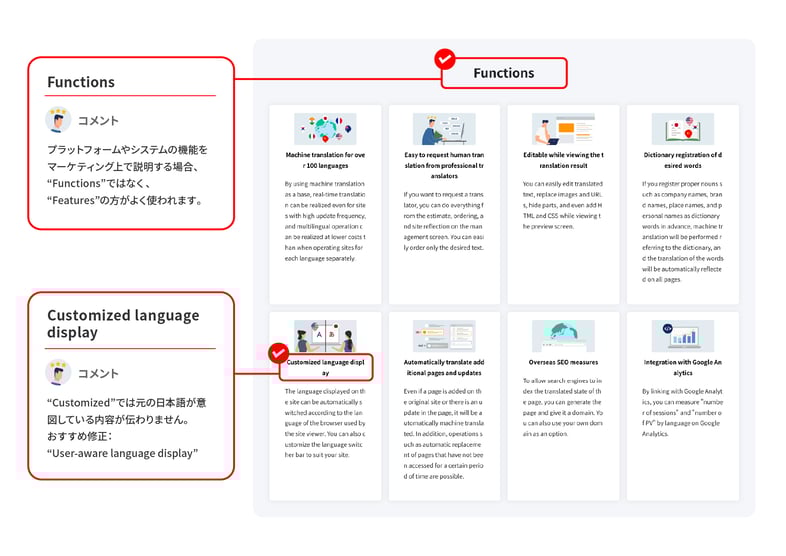Open the automatic page update illustration

coord(444,336)
